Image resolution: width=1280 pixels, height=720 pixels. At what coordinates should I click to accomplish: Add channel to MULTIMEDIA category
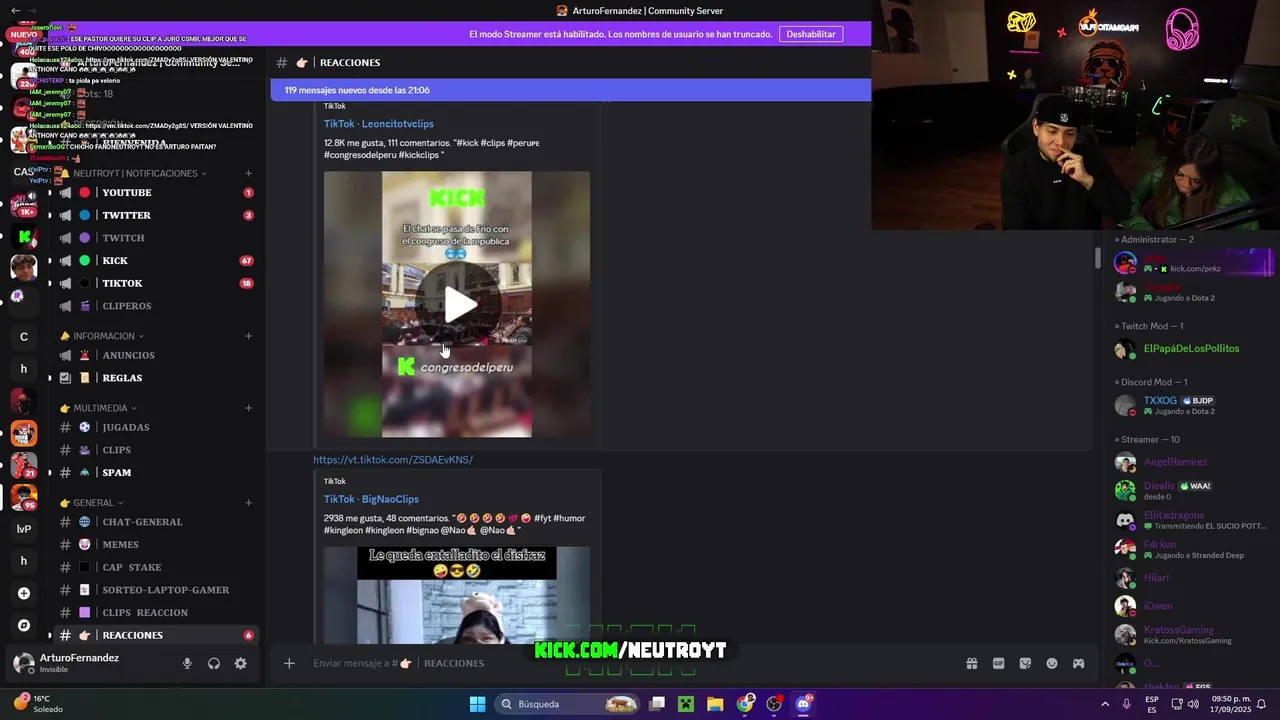click(249, 408)
